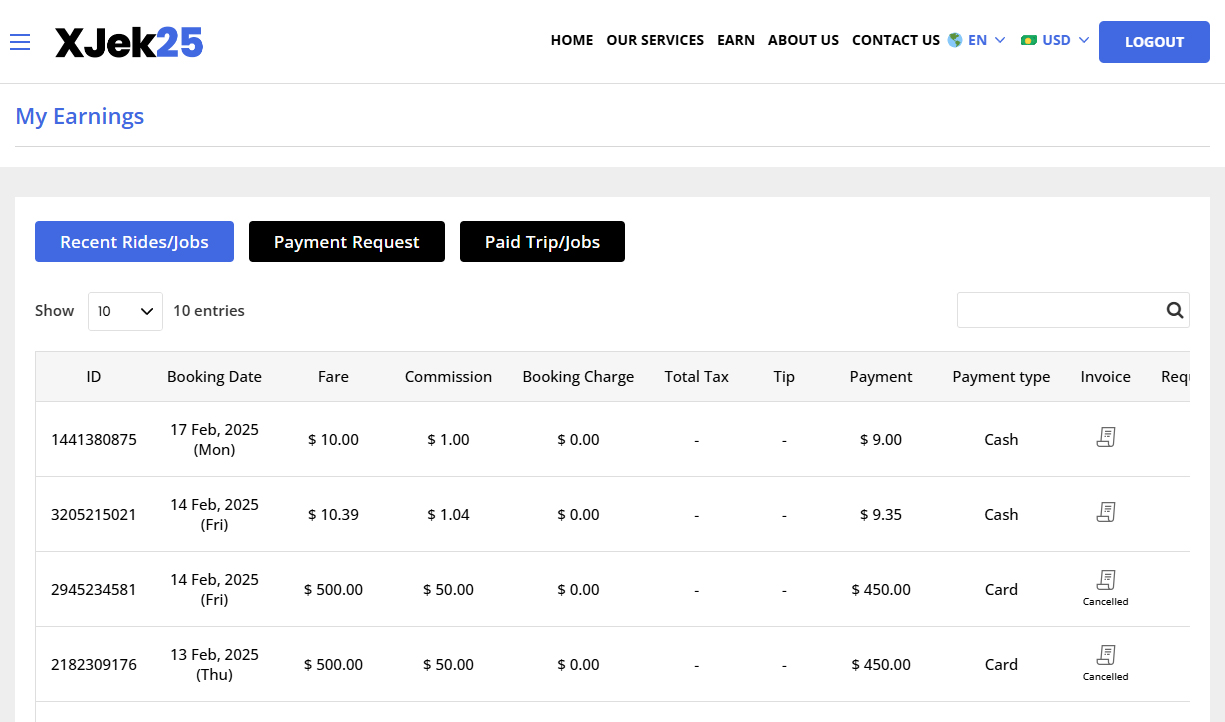Open the My Earnings heading link
Image resolution: width=1225 pixels, height=722 pixels.
pos(79,116)
